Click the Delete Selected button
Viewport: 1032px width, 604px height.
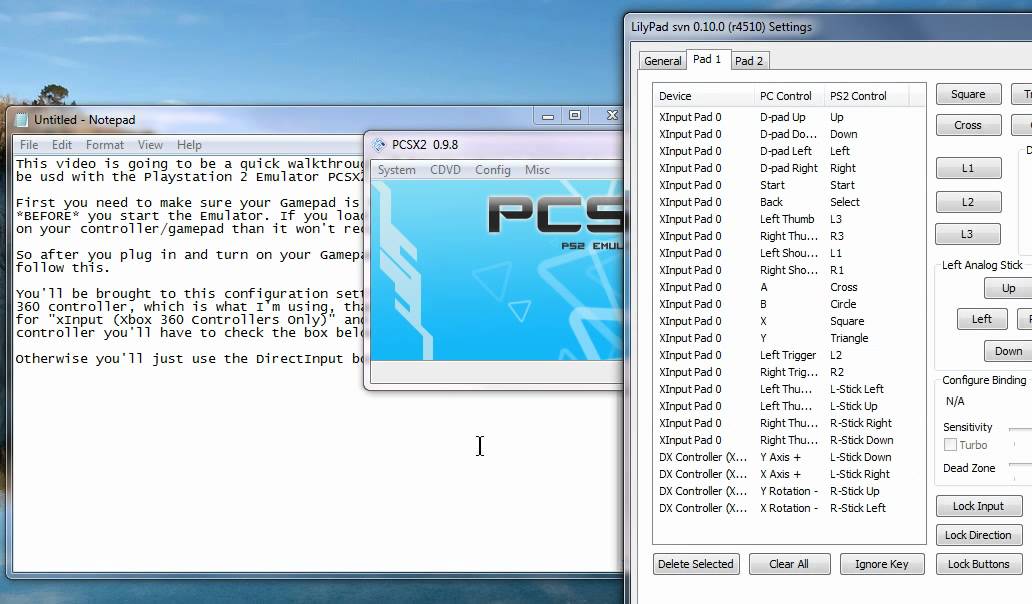pyautogui.click(x=696, y=564)
